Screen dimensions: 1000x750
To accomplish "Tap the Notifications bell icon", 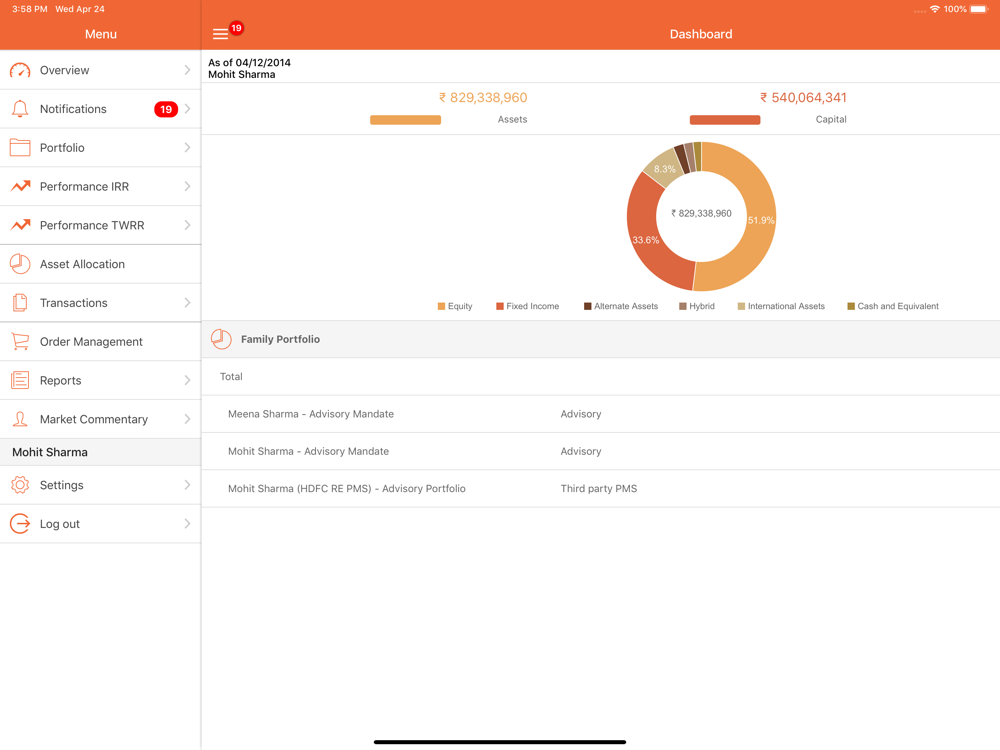I will pos(20,109).
